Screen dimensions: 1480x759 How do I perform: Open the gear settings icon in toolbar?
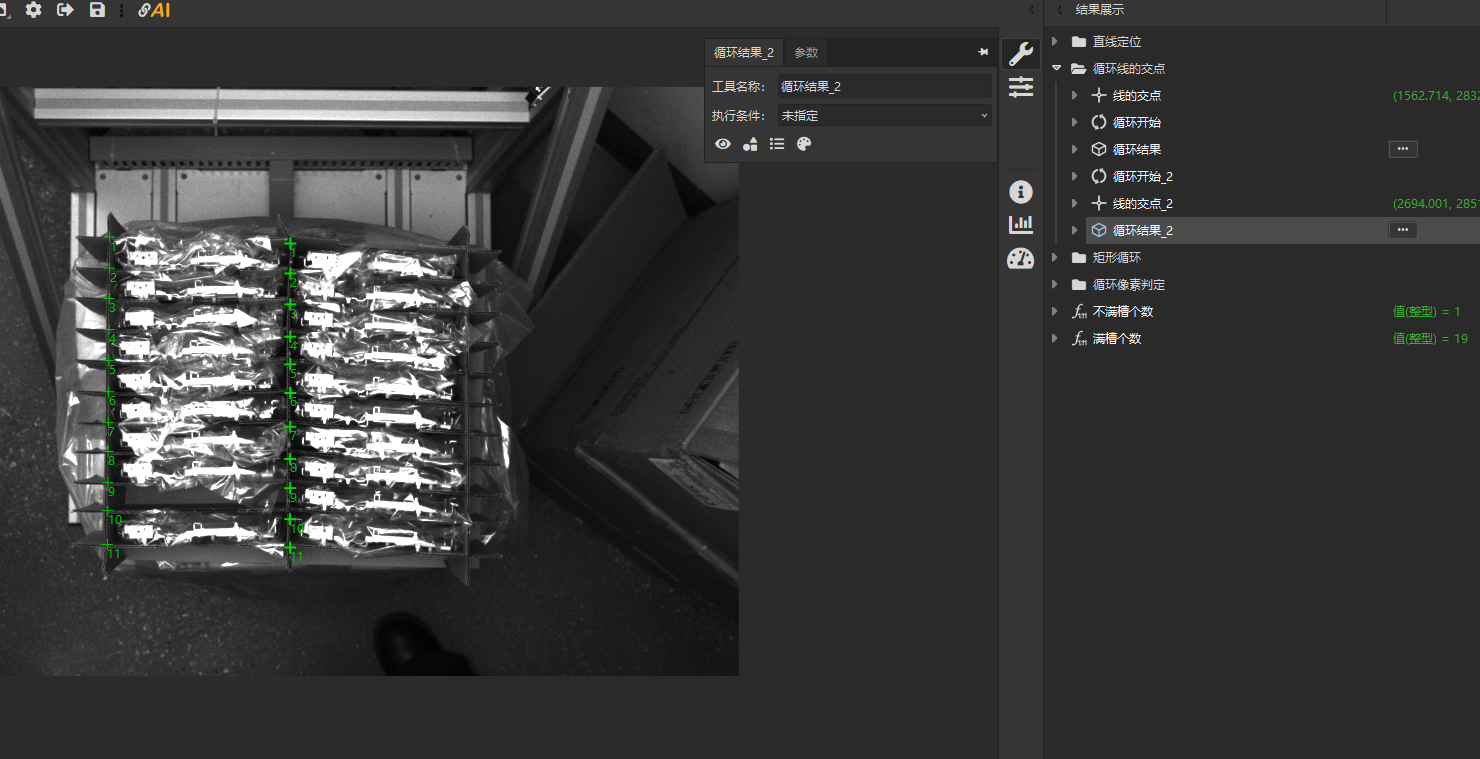pos(33,10)
